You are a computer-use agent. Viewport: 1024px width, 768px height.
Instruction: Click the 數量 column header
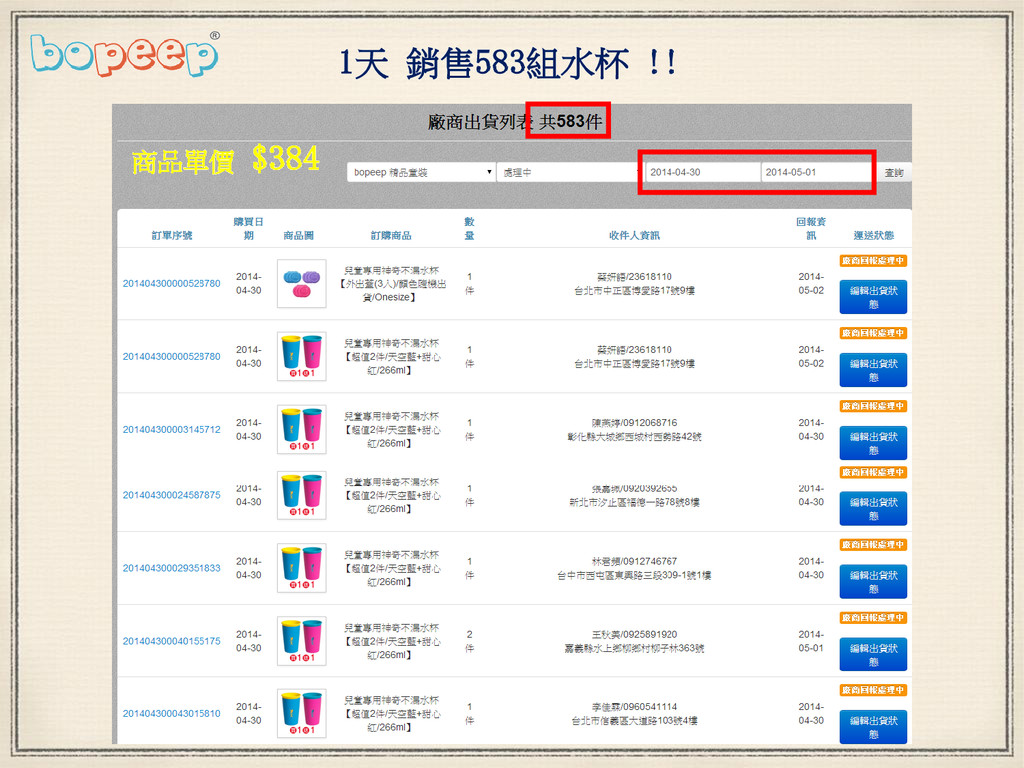469,229
